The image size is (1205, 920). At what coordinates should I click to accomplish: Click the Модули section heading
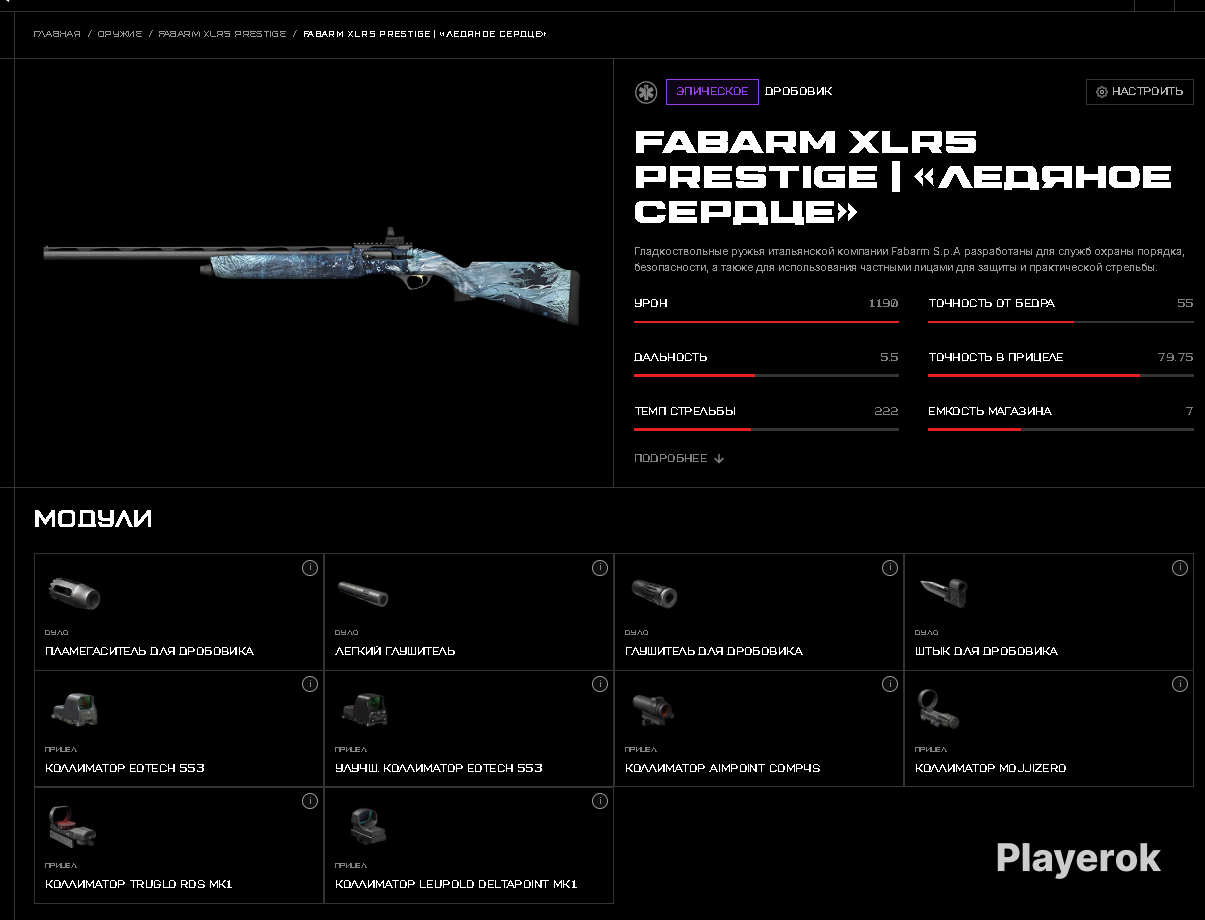(x=93, y=519)
